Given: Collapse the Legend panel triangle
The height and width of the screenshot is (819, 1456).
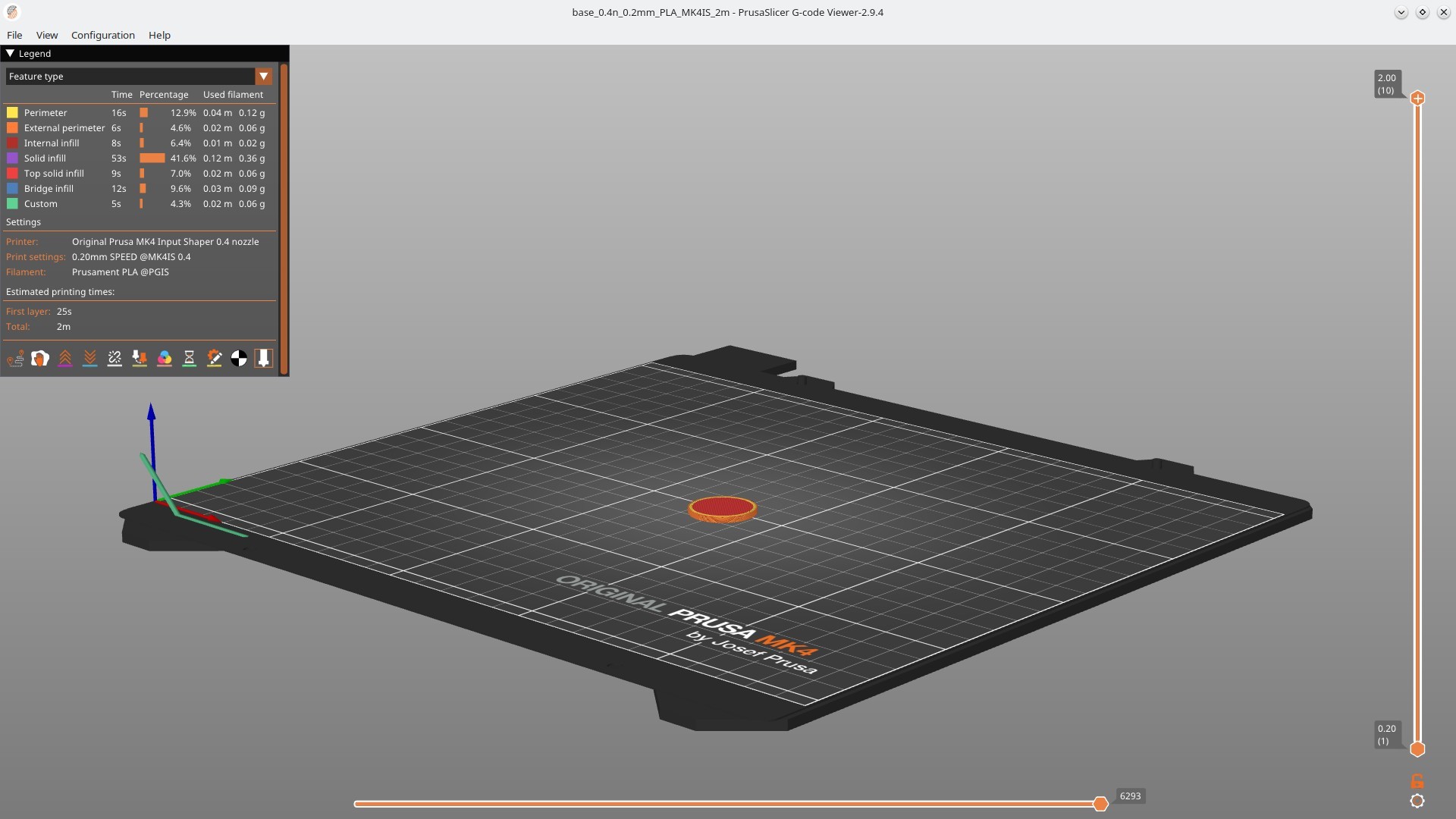Looking at the screenshot, I should pos(10,53).
